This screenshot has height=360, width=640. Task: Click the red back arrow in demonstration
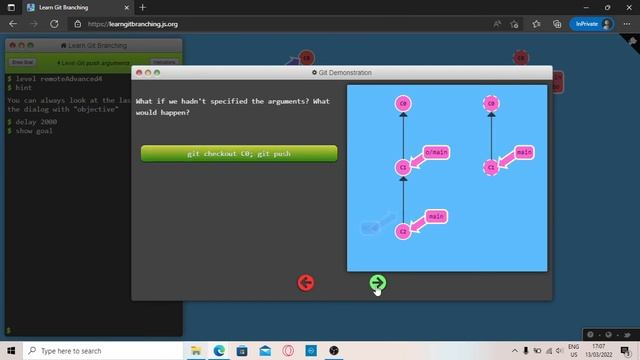pos(306,282)
